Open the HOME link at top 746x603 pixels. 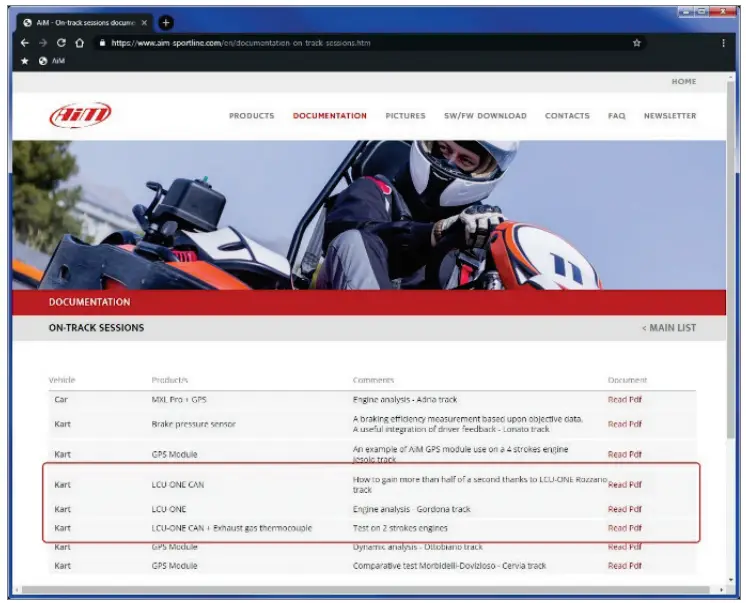684,81
